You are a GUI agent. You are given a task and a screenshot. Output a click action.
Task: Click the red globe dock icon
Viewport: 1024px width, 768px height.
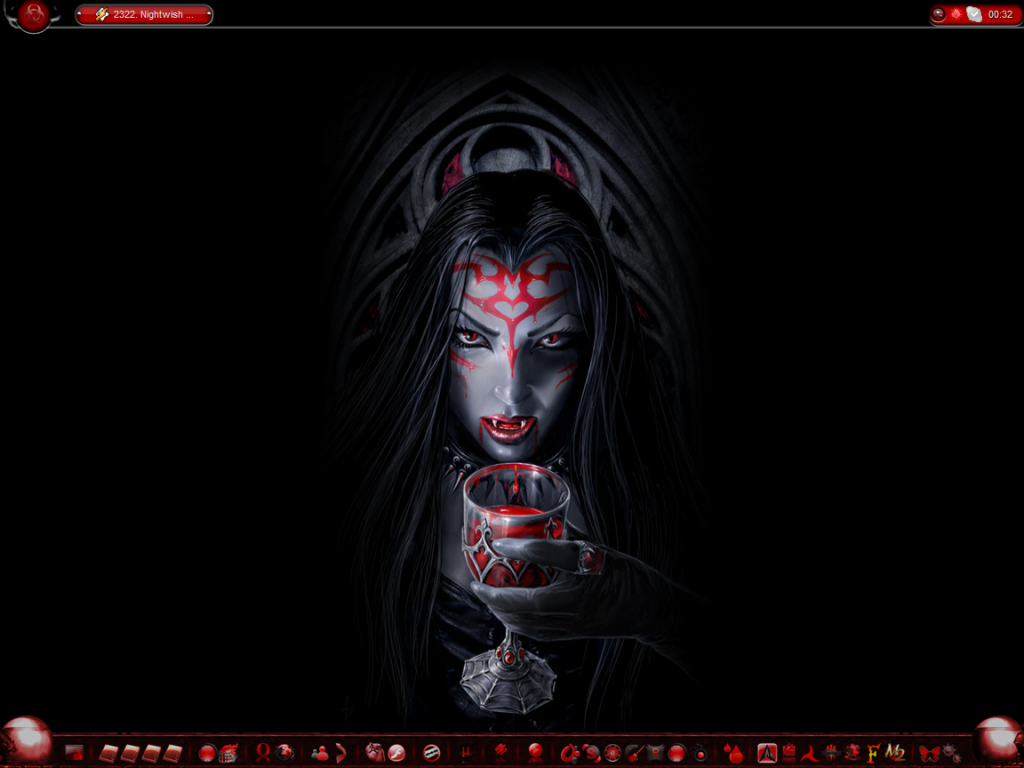[286, 752]
